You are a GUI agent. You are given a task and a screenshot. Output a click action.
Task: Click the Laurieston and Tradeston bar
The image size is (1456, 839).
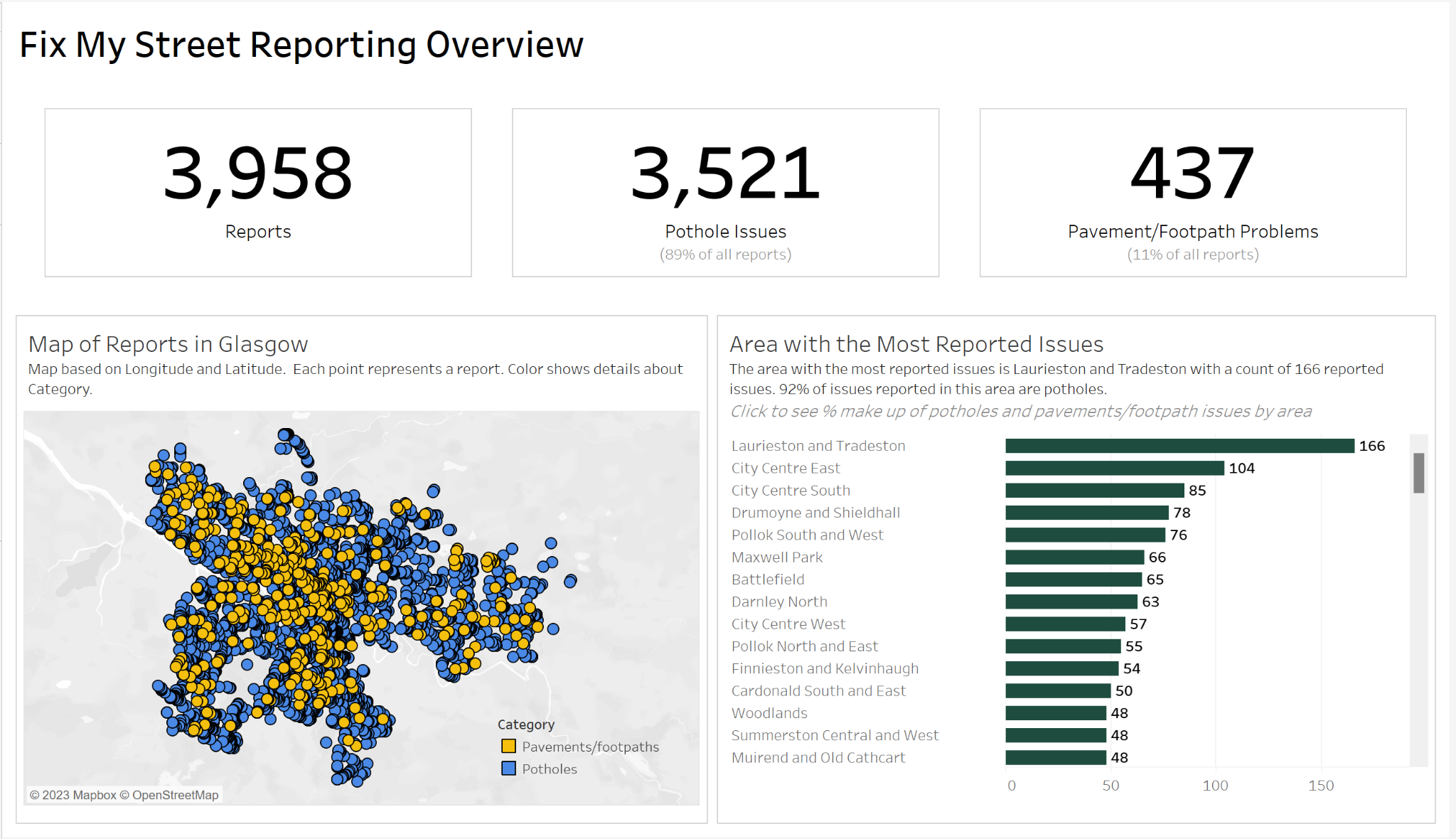1179,446
